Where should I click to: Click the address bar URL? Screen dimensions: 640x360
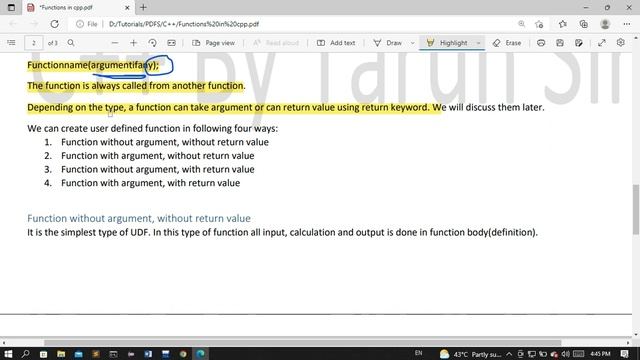pos(184,24)
